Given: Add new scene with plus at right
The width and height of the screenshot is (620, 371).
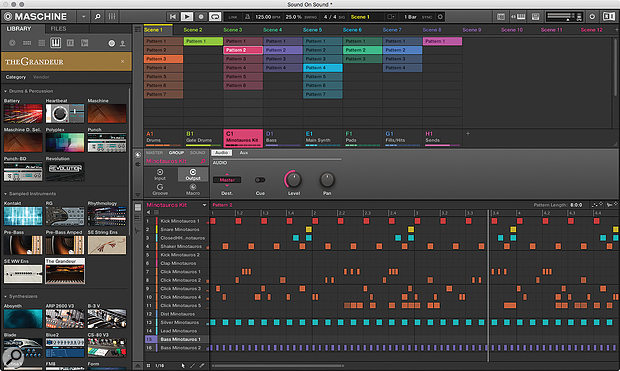Looking at the screenshot, I should (616, 30).
